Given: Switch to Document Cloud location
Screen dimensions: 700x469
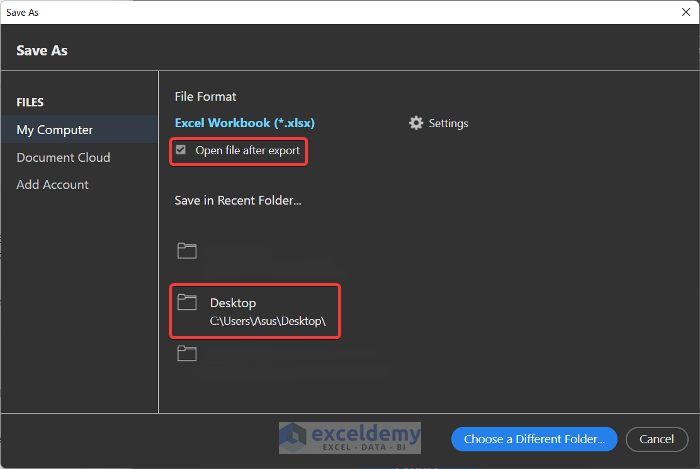Looking at the screenshot, I should click(63, 157).
